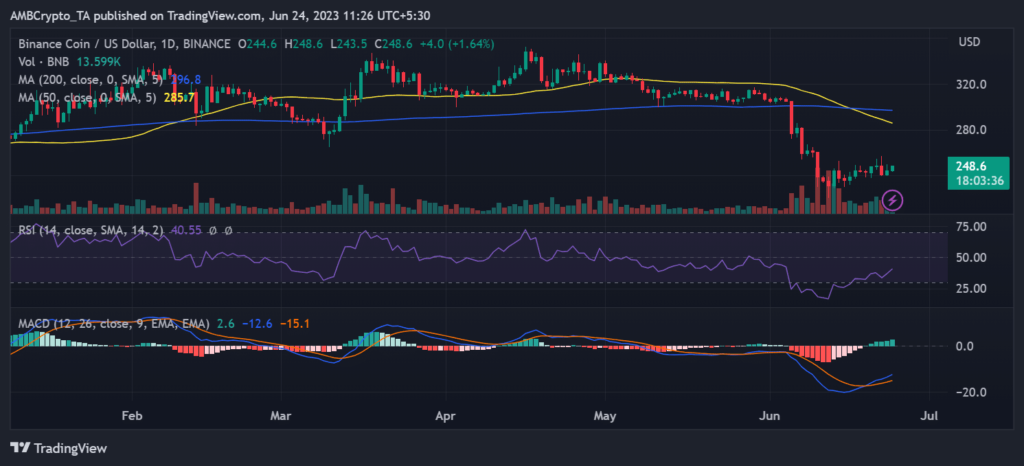
Task: Click the change value +4.0 (+1.64%)
Action: tap(457, 44)
